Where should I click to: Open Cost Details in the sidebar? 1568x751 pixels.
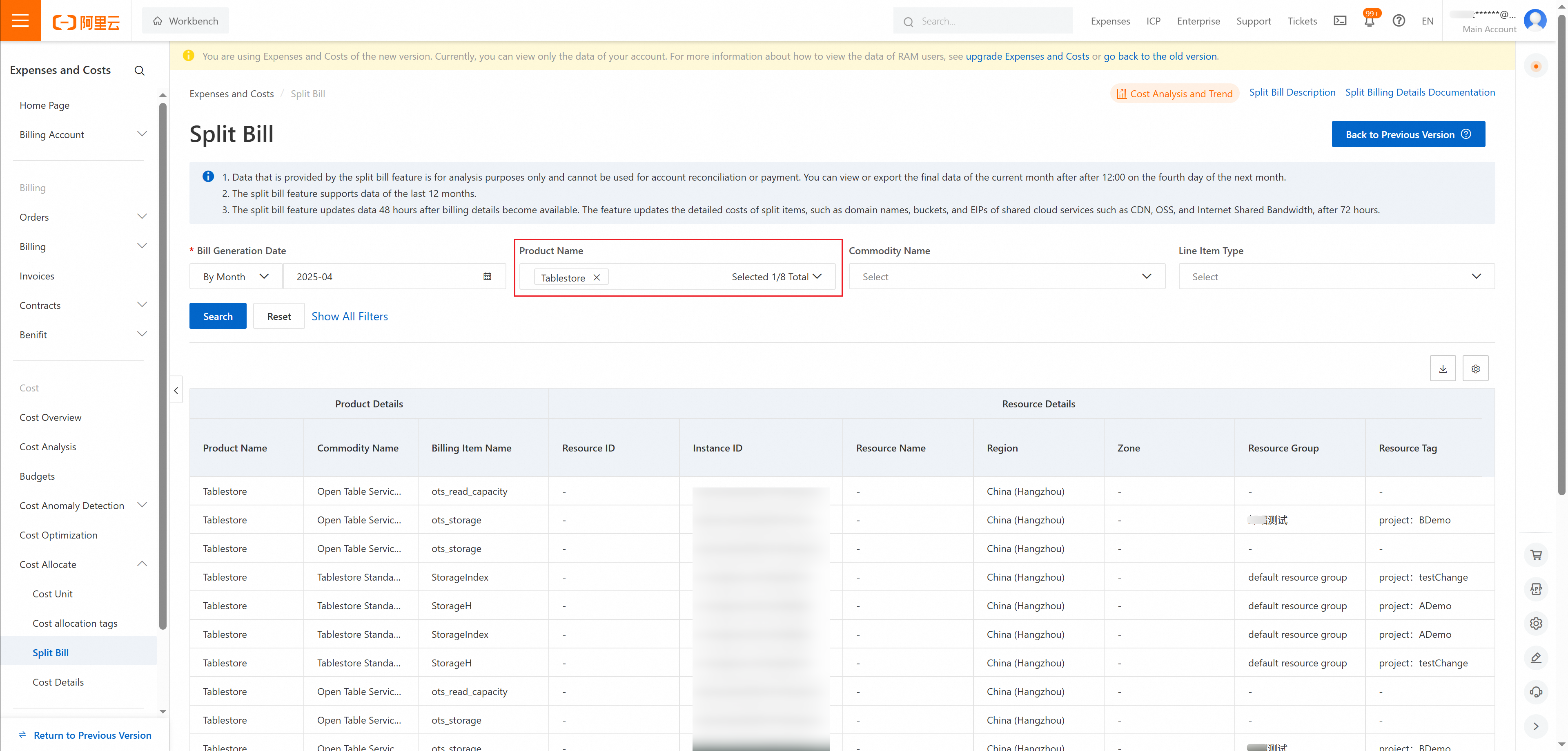pyautogui.click(x=58, y=682)
